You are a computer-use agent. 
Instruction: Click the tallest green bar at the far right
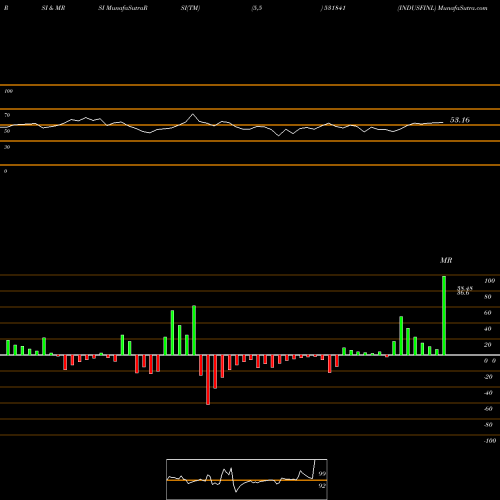[444, 315]
